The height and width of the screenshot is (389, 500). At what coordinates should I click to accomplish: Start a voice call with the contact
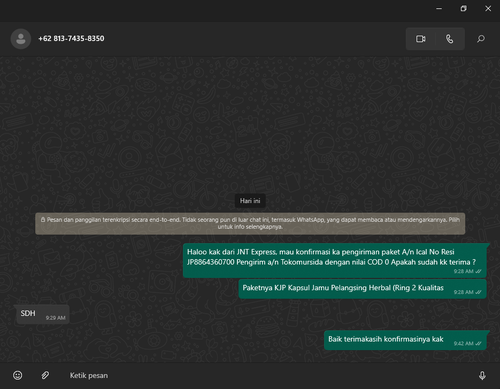click(x=450, y=39)
